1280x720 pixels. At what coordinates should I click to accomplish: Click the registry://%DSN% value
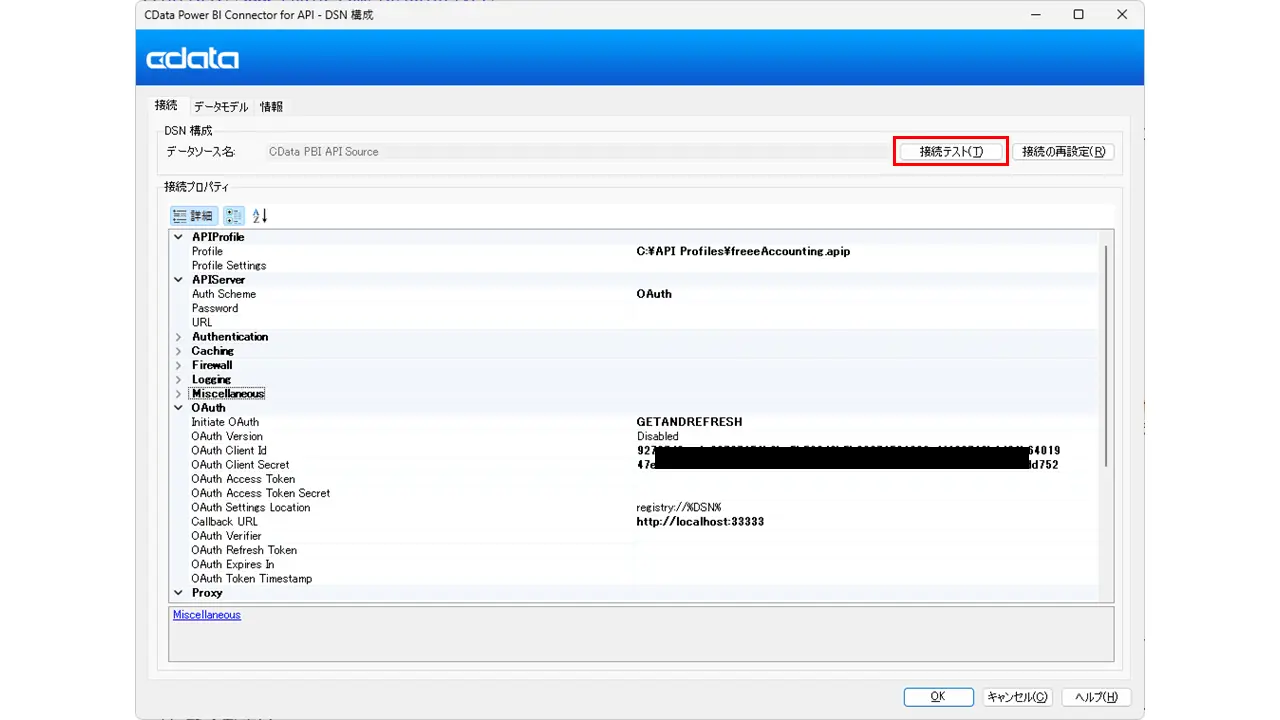(x=678, y=508)
